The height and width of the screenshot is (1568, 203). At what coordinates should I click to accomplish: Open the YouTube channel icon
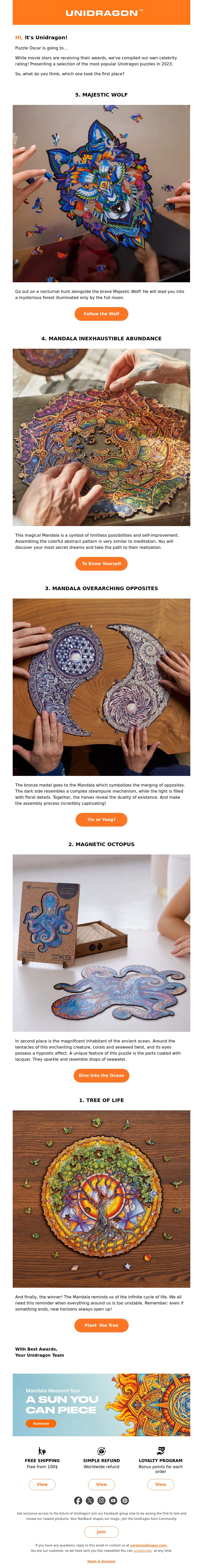coord(113,1500)
